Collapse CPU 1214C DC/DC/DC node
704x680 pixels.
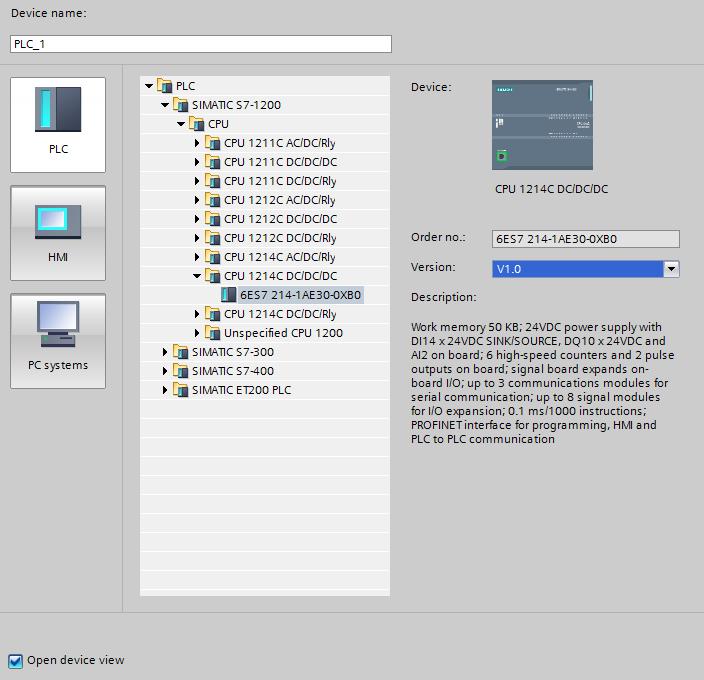197,276
